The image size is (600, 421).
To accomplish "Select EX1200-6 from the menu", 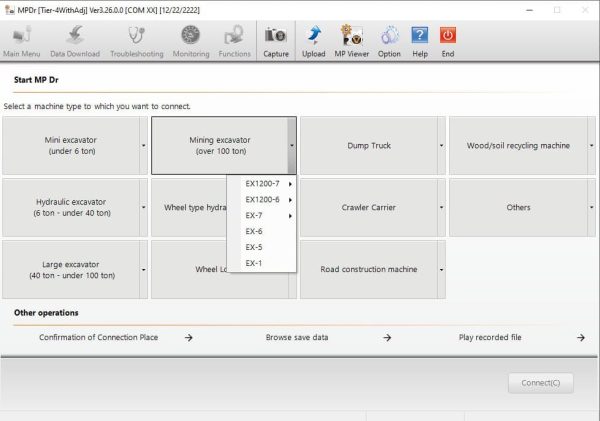I will coord(262,200).
